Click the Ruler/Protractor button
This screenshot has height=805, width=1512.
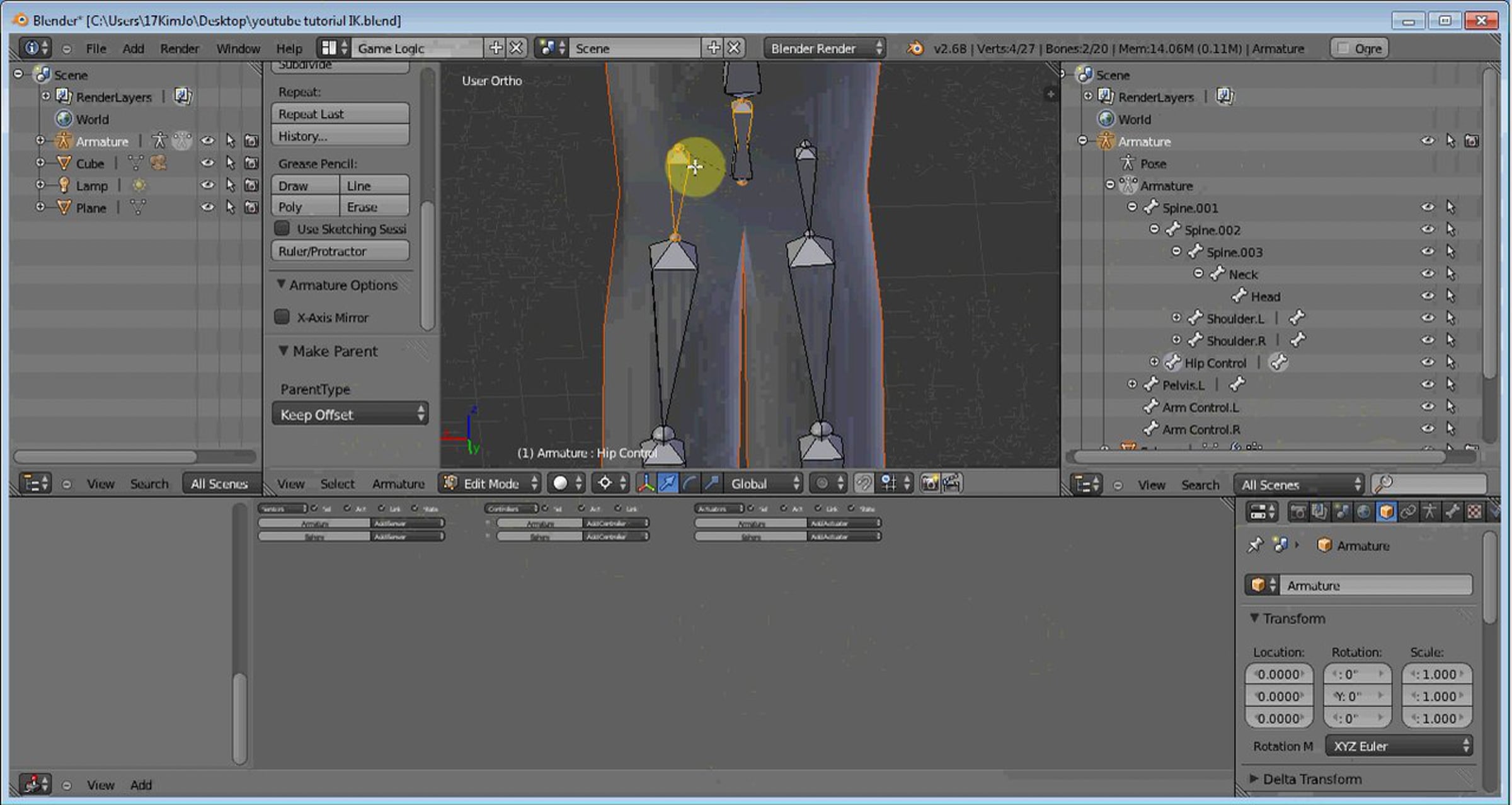[x=340, y=251]
